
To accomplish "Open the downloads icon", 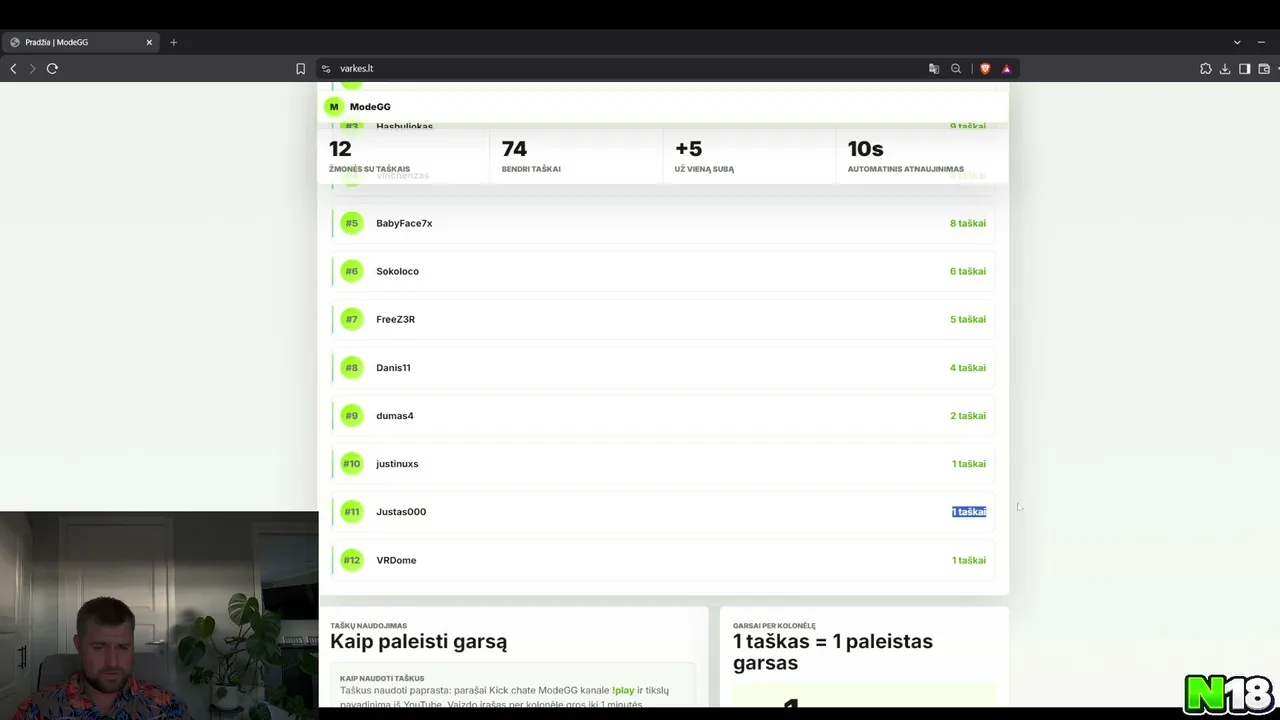I will pyautogui.click(x=1225, y=69).
